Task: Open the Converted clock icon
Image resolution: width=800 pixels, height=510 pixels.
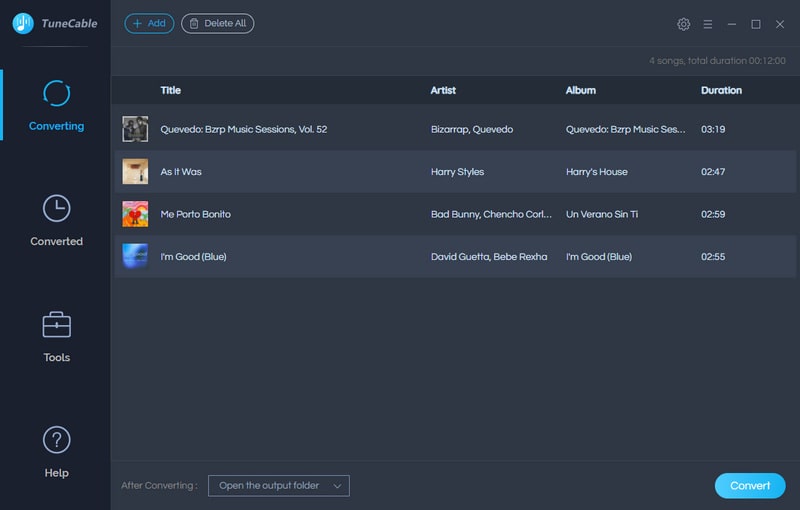Action: coord(57,208)
